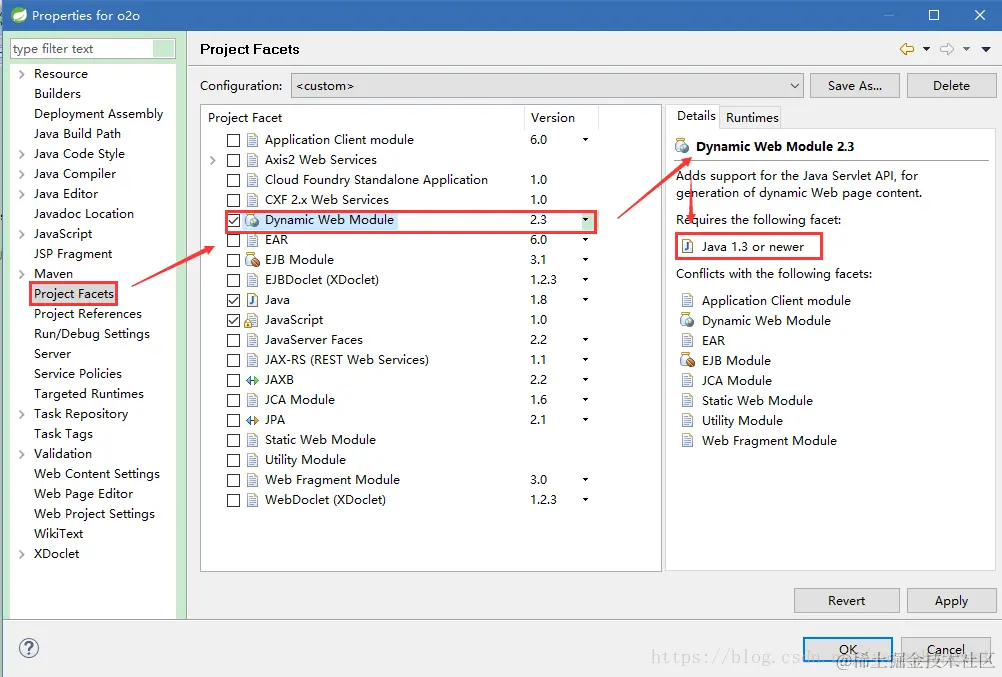Open the Web Fragment Module version dropdown

585,480
